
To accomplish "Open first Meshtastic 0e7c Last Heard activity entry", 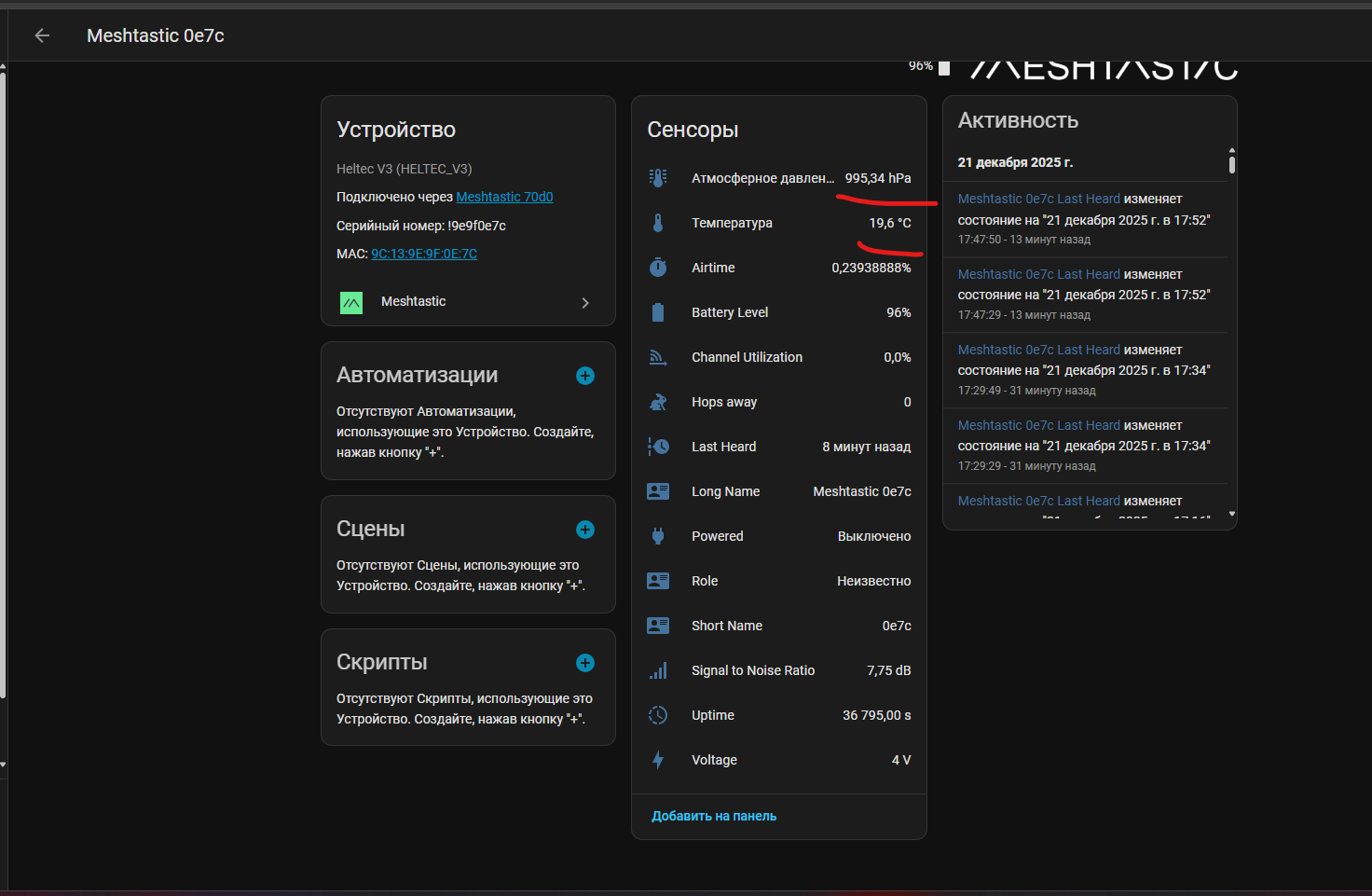I will tap(1038, 199).
